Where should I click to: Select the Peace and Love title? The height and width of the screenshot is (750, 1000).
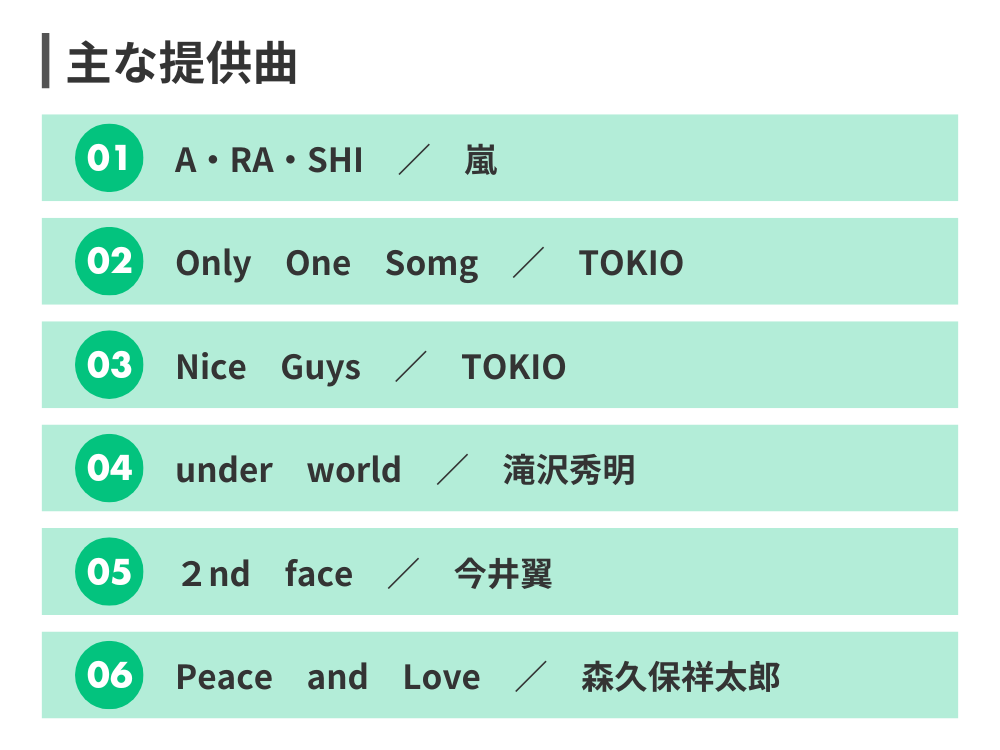click(x=328, y=677)
